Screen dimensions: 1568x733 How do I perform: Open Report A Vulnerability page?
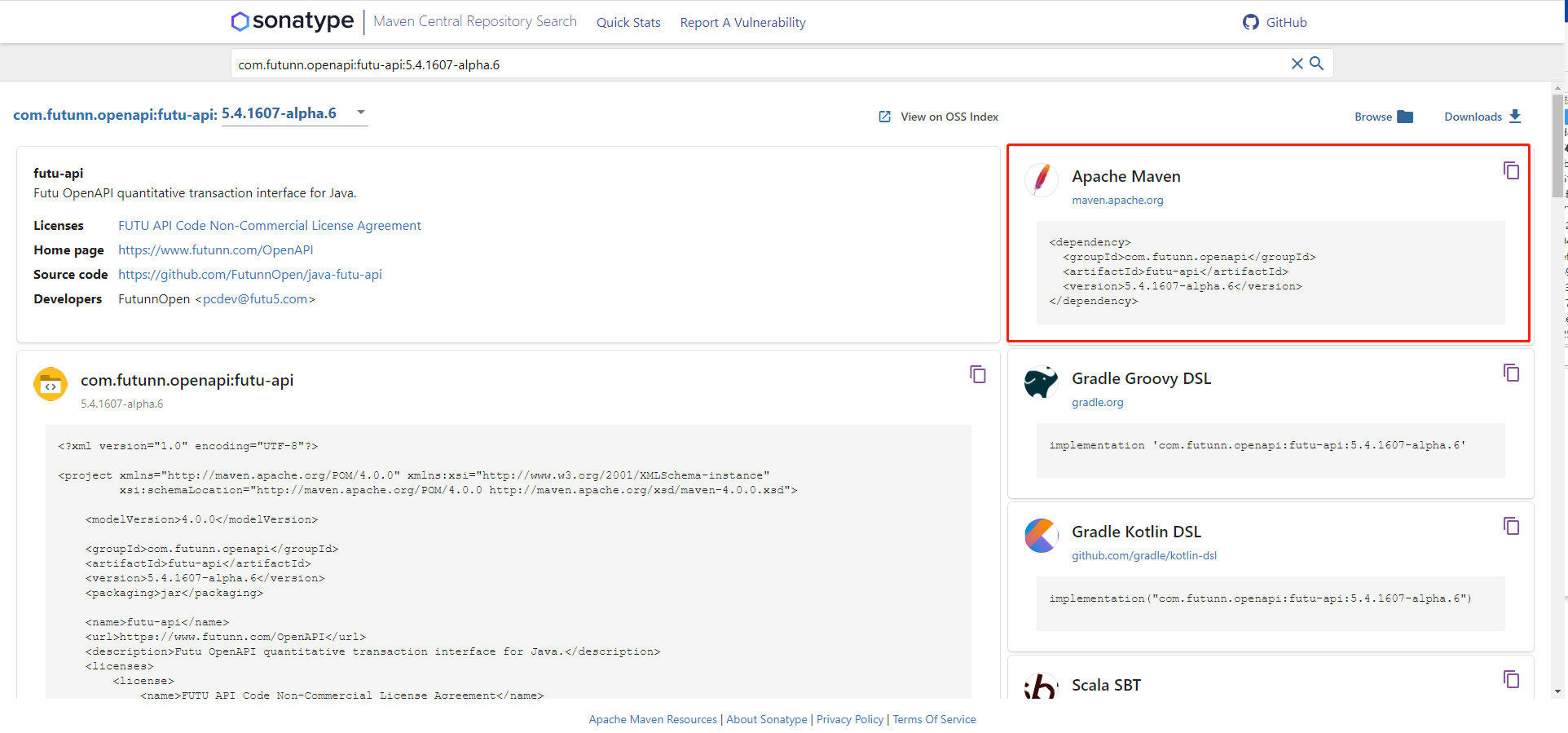pos(742,23)
